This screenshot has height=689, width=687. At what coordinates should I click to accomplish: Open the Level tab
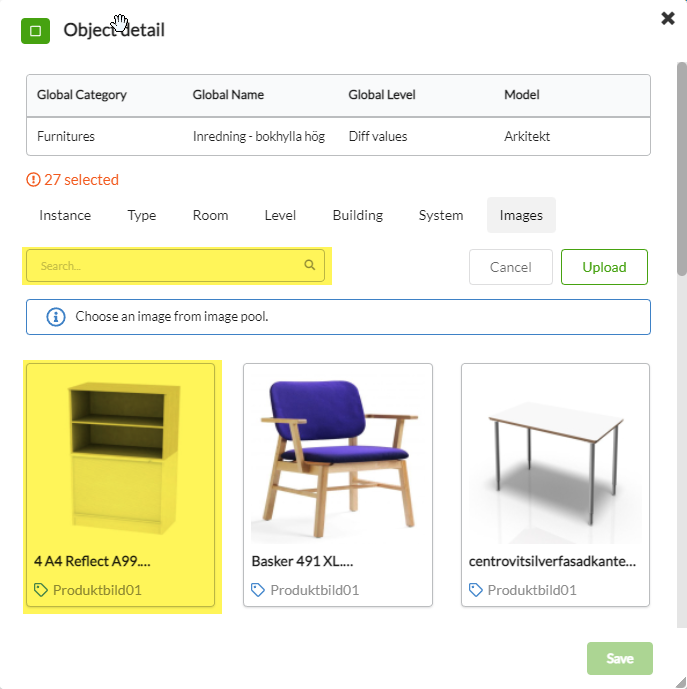click(x=280, y=215)
